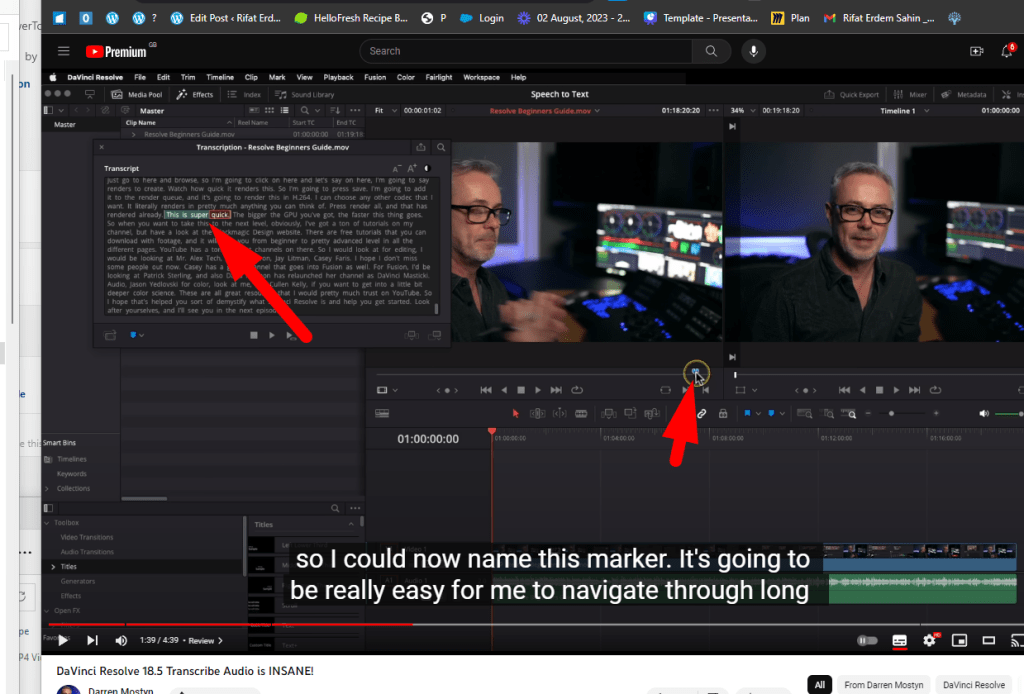This screenshot has height=694, width=1024.
Task: Toggle the timeline position lock icon
Action: coord(723,413)
